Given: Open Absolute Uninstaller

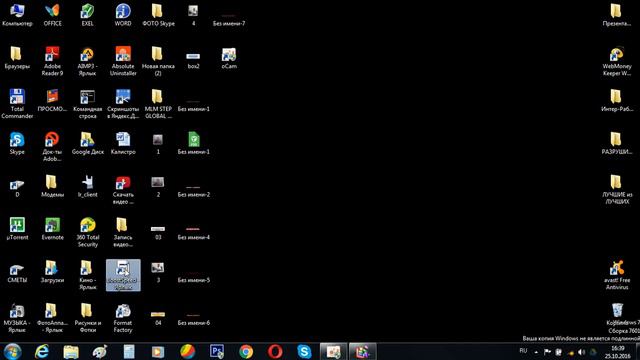Looking at the screenshot, I should pyautogui.click(x=123, y=61).
